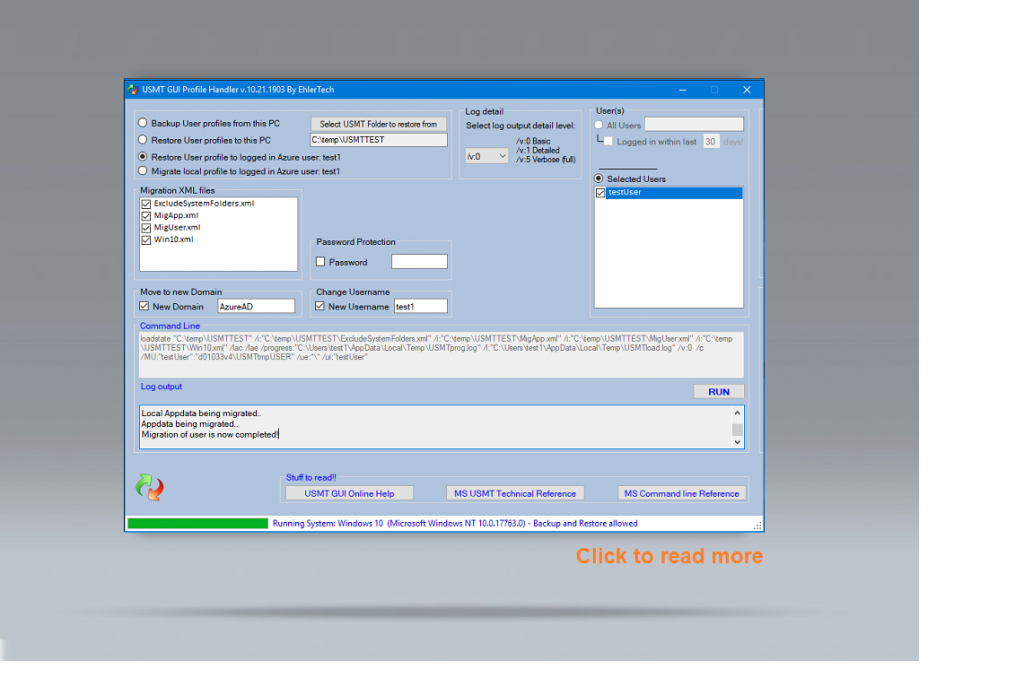This screenshot has width=1024, height=696.
Task: Click the green refresh arrows icon
Action: pyautogui.click(x=149, y=487)
